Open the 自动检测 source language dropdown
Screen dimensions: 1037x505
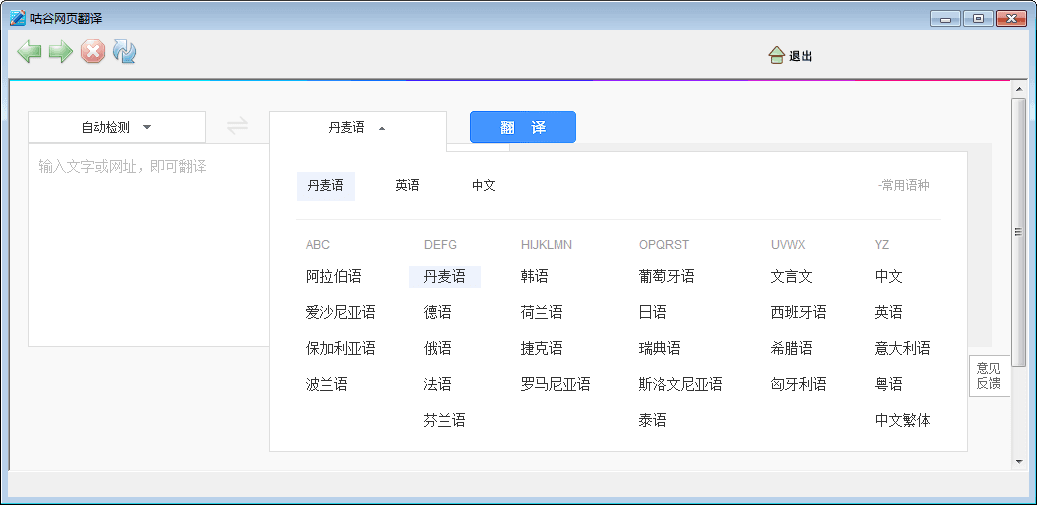pyautogui.click(x=117, y=127)
